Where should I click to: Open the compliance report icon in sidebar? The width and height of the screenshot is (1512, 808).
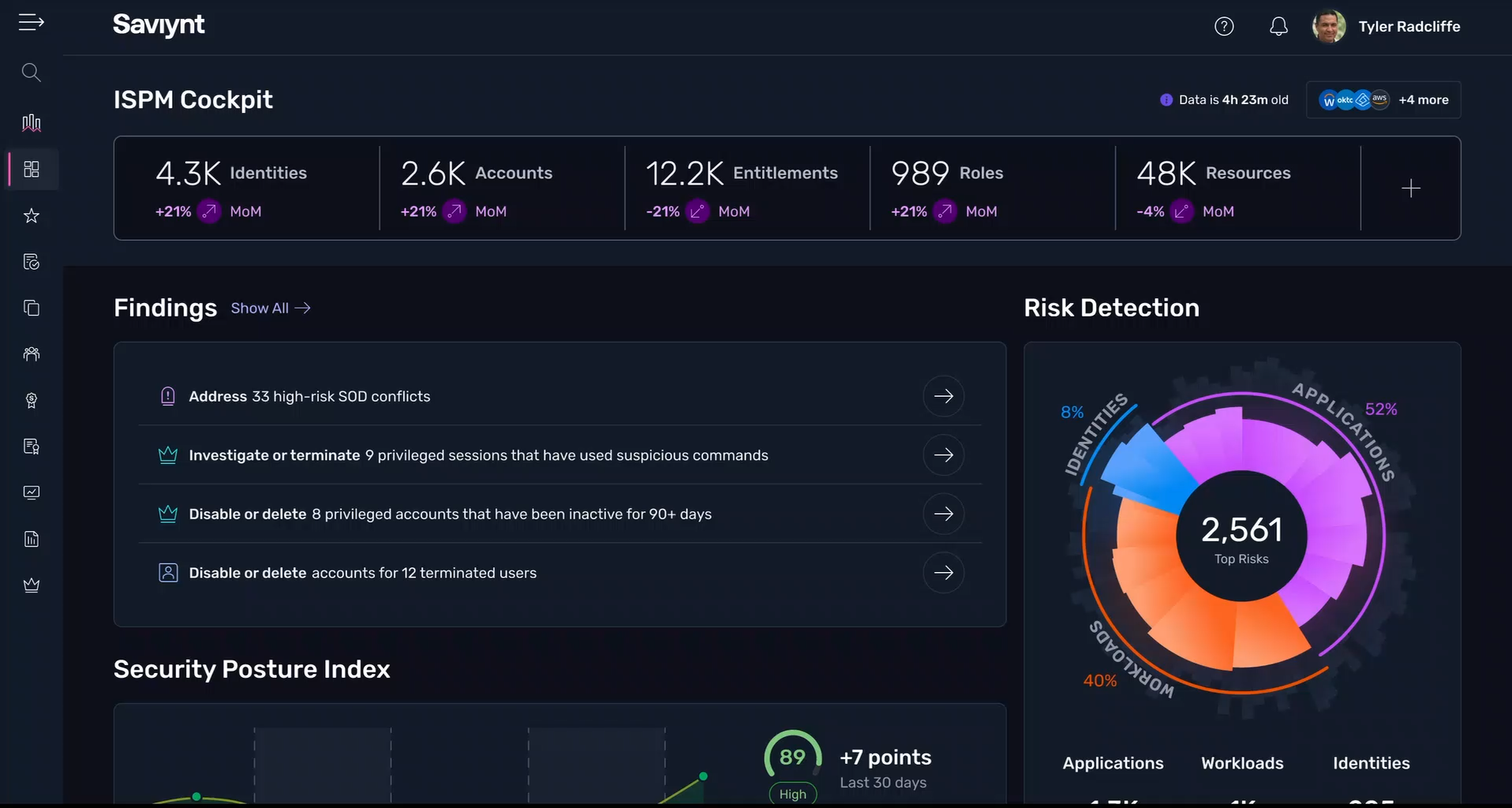point(32,261)
